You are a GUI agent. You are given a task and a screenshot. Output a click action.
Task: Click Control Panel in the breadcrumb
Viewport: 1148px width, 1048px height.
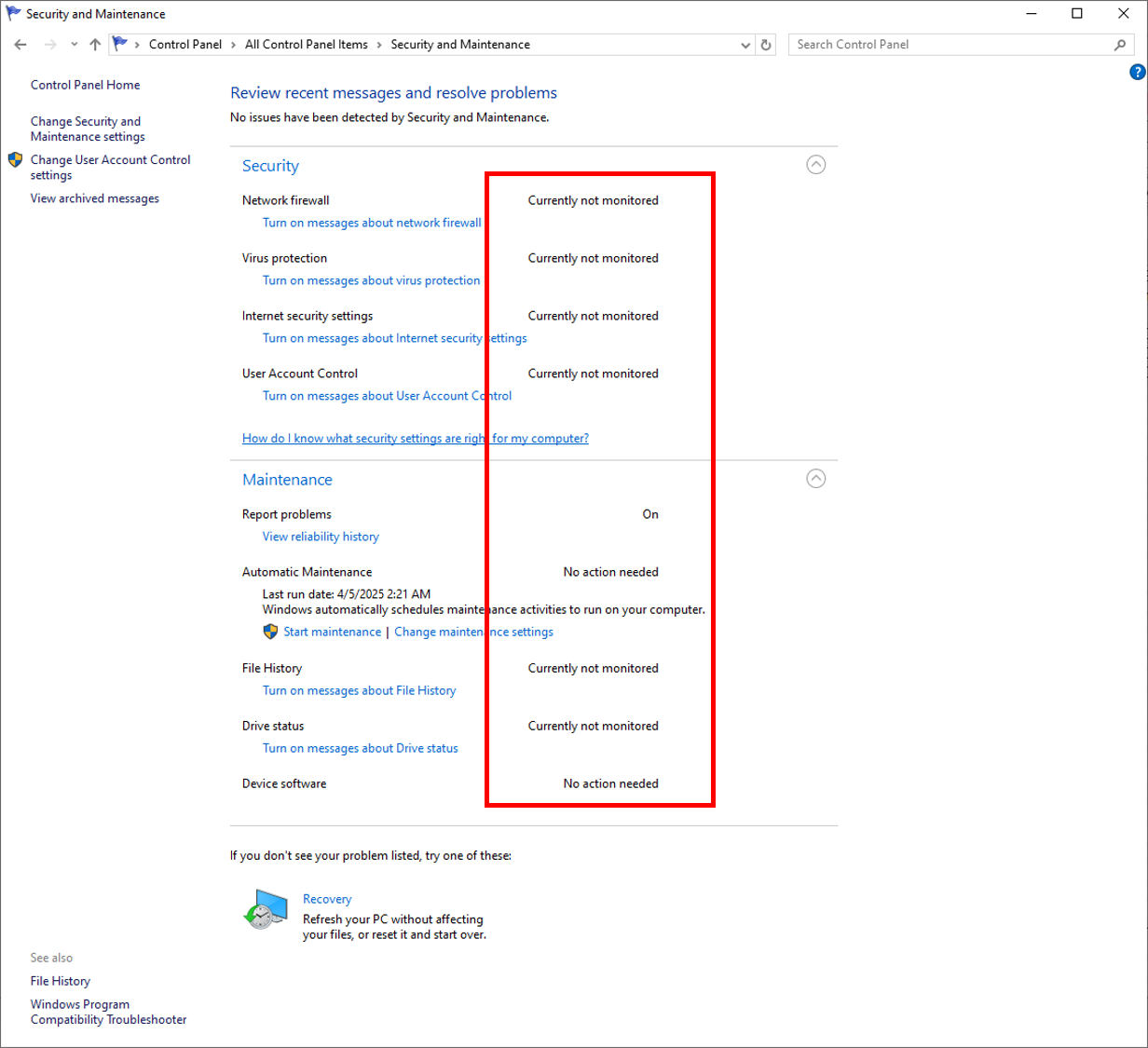pos(185,45)
